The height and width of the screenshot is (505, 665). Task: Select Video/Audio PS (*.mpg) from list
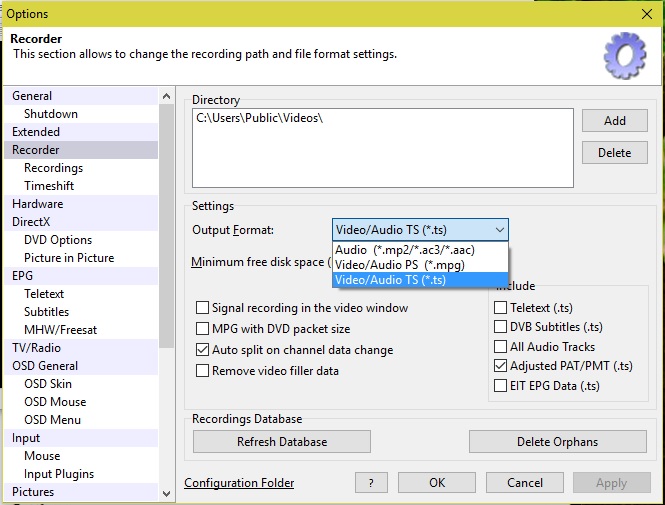click(400, 265)
